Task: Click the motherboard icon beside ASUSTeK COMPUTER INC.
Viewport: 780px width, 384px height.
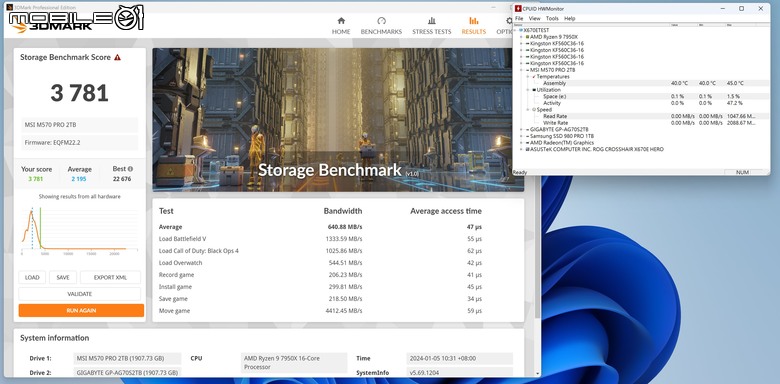Action: click(527, 149)
